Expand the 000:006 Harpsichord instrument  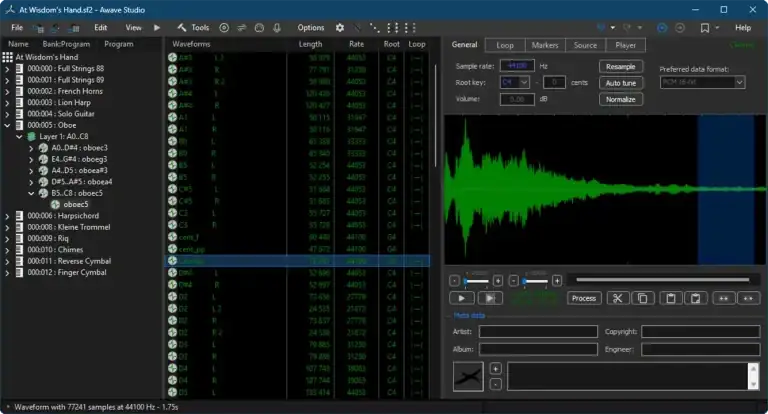pos(7,216)
